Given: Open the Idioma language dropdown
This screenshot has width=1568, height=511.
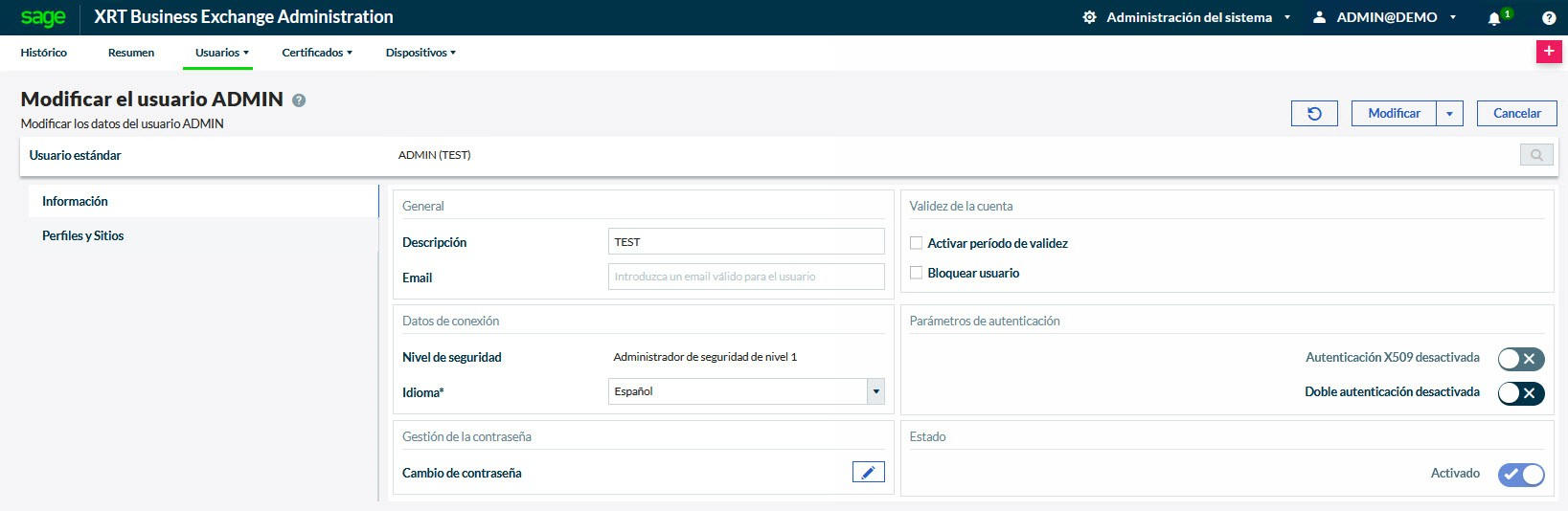Looking at the screenshot, I should (x=875, y=391).
